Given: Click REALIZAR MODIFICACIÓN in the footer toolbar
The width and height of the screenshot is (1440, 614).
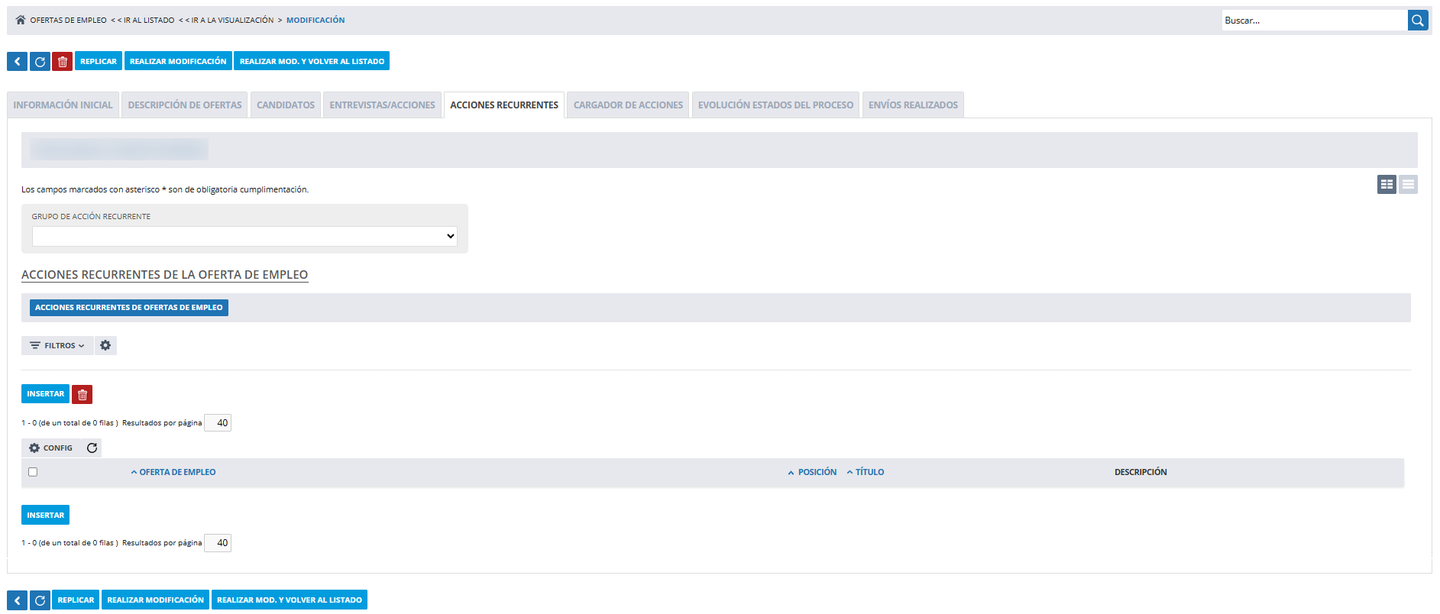Looking at the screenshot, I should 156,600.
